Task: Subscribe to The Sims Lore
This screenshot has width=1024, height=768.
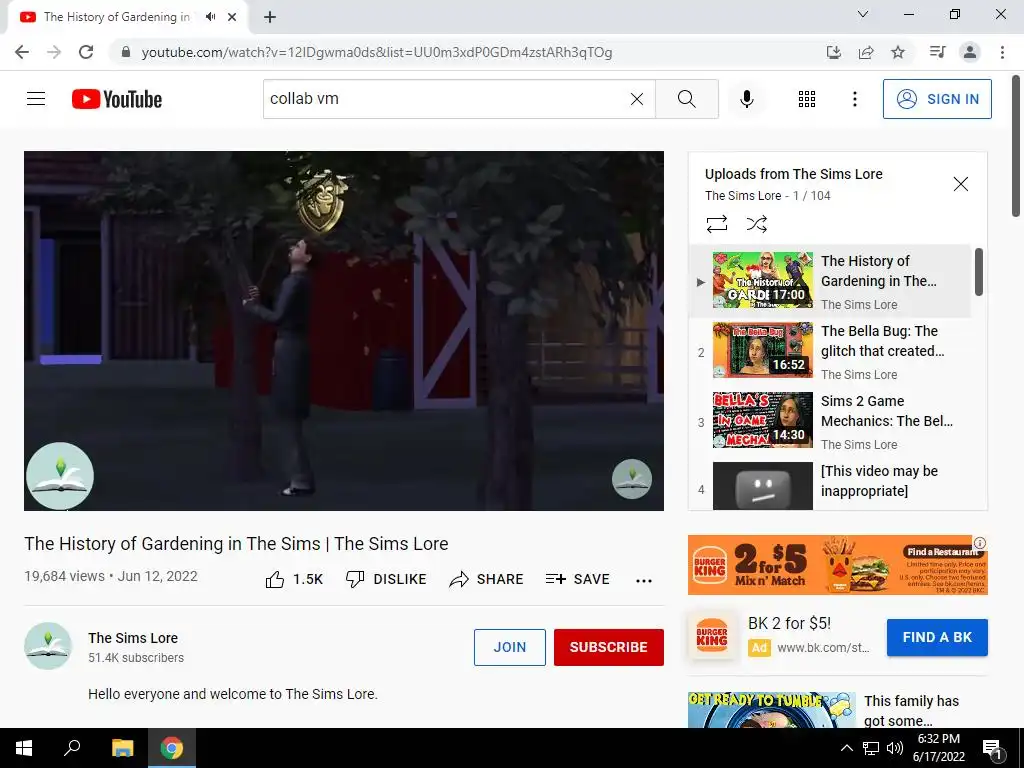Action: 609,647
